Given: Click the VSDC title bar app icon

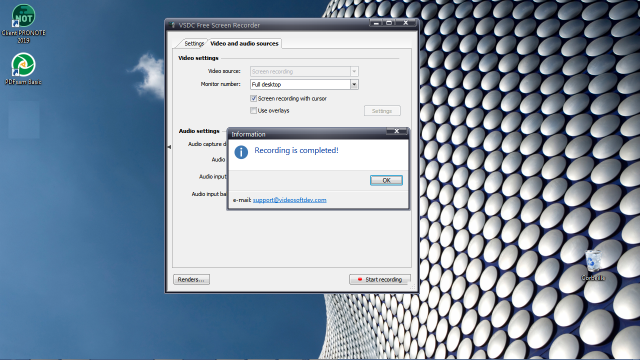Looking at the screenshot, I should (x=172, y=25).
